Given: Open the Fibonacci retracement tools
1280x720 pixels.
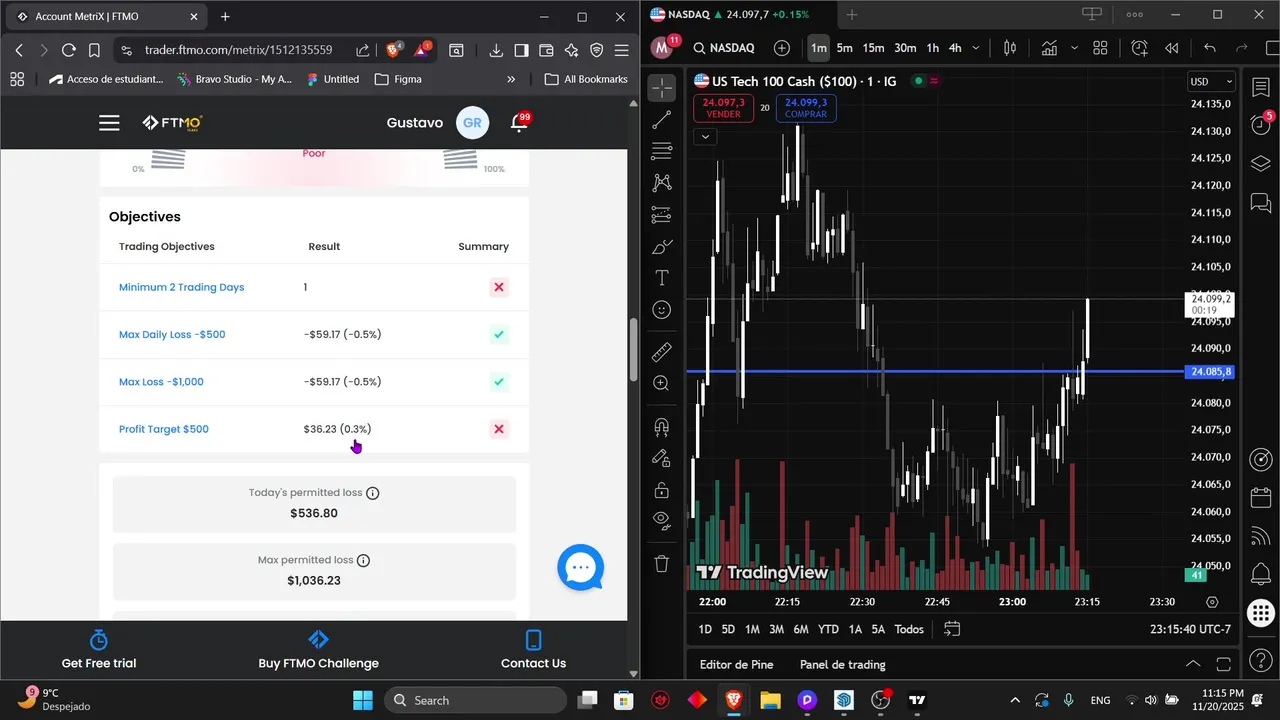Looking at the screenshot, I should [x=662, y=152].
